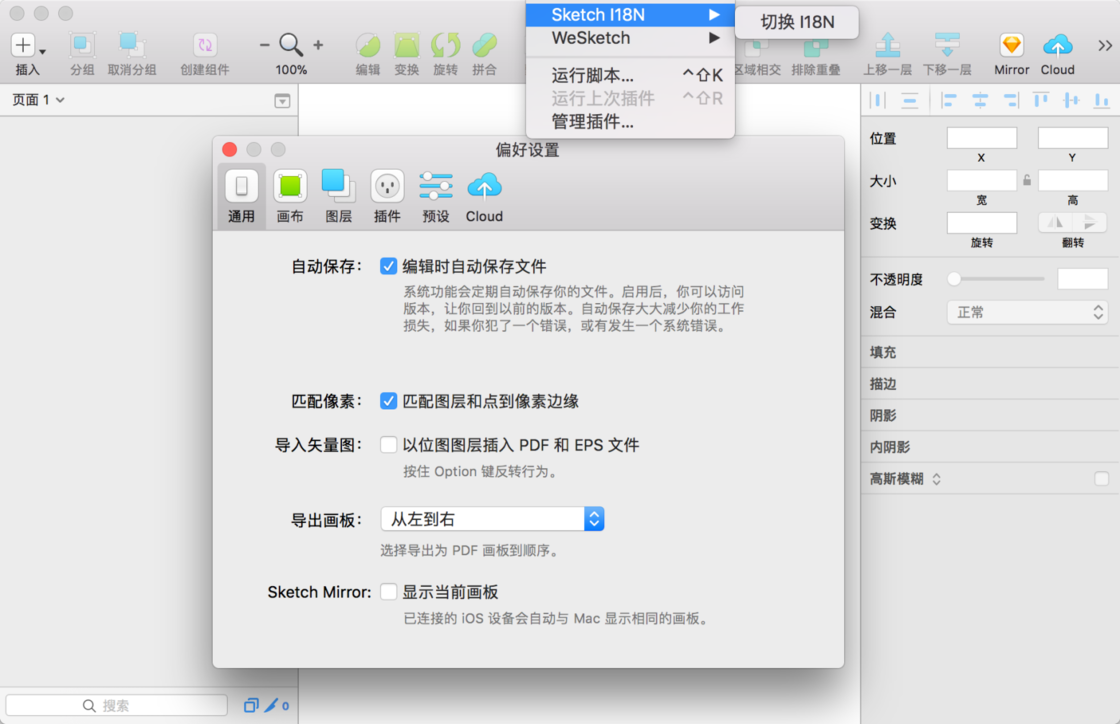Toggle 匹配图层和点到像素边缘 checkbox
The width and height of the screenshot is (1120, 724).
point(389,401)
